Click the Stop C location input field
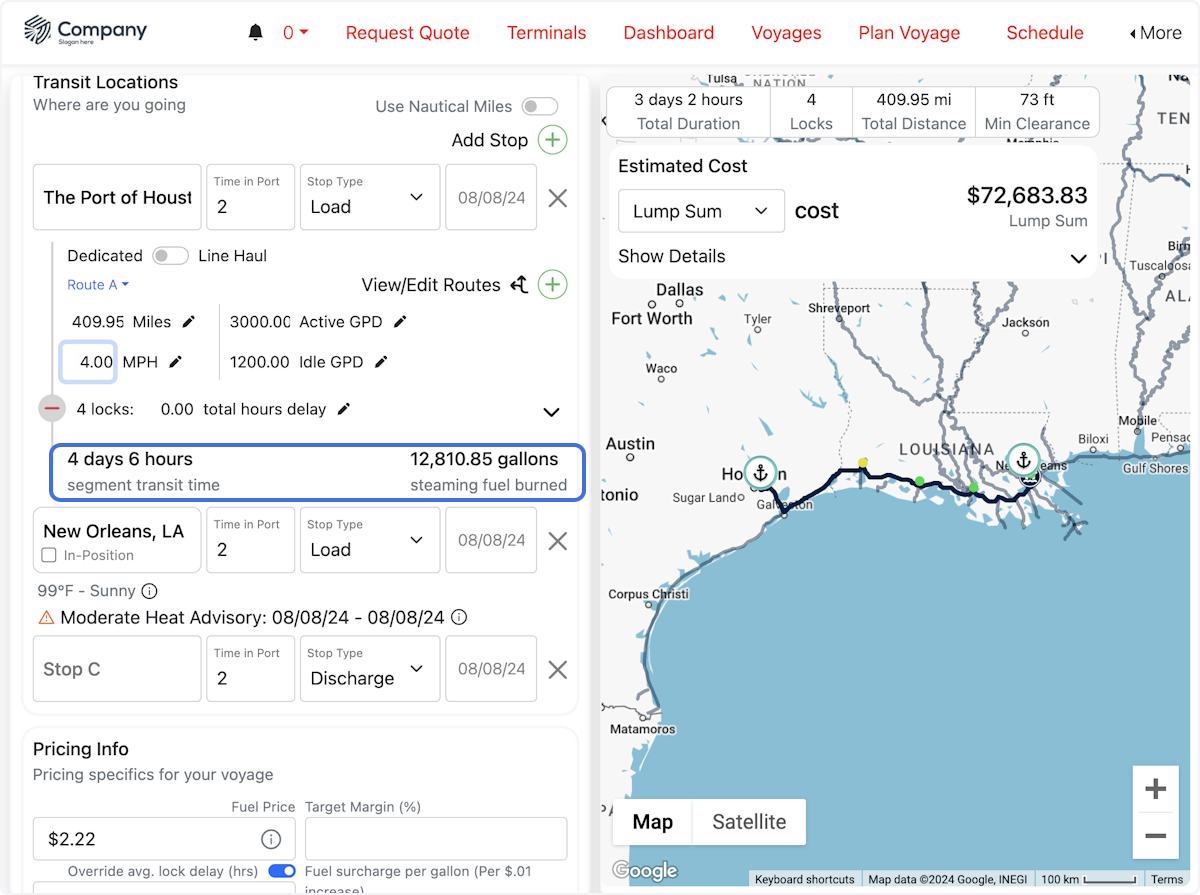This screenshot has height=895, width=1200. coord(117,670)
